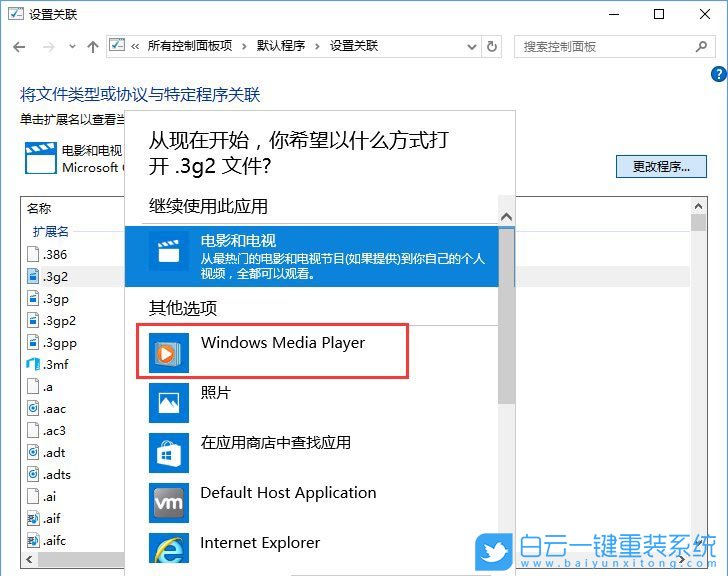Click the 扩展名 group header
This screenshot has width=728, height=576.
coord(51,231)
